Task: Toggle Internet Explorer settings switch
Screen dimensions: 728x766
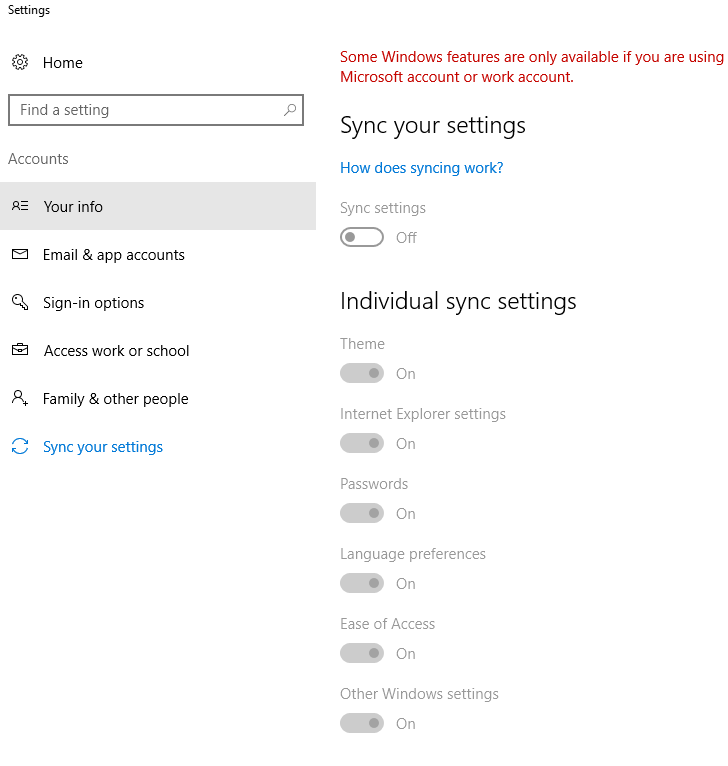Action: click(x=362, y=443)
